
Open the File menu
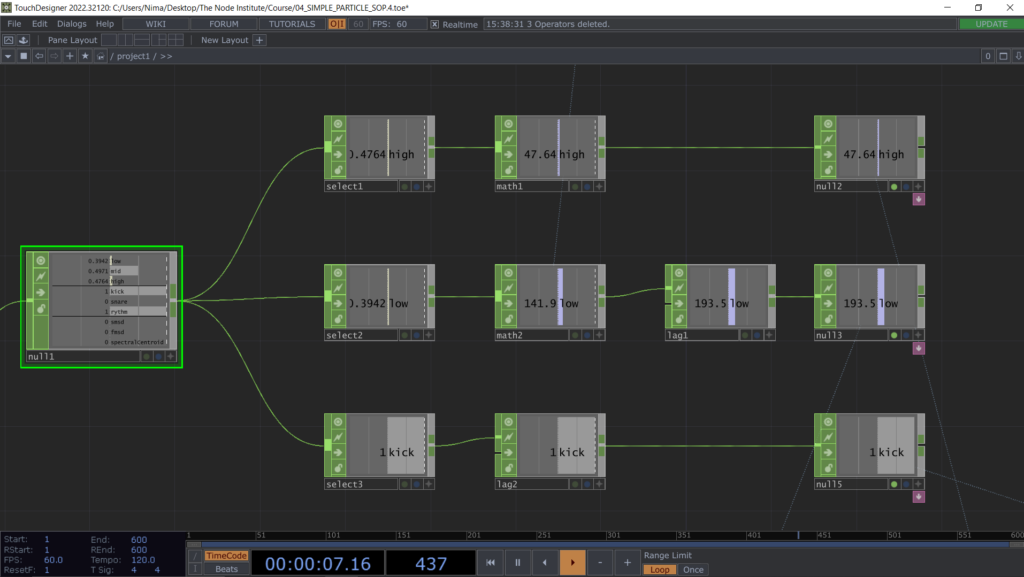pos(14,23)
